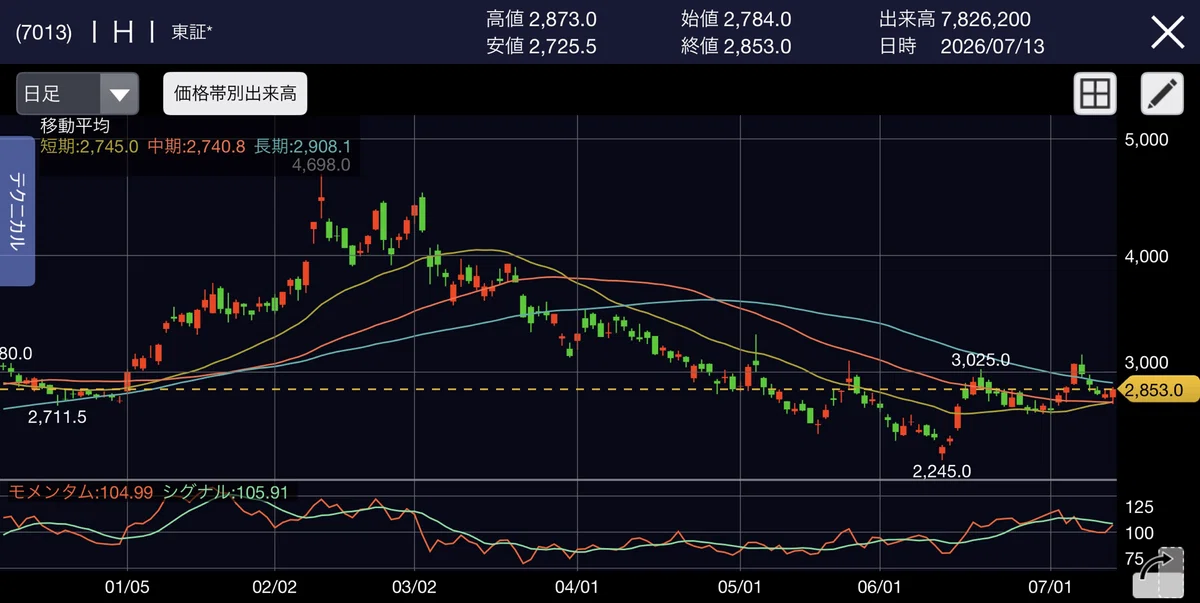Viewport: 1200px width, 603px height.
Task: Tap the 移動平均 heading
Action: 75,126
